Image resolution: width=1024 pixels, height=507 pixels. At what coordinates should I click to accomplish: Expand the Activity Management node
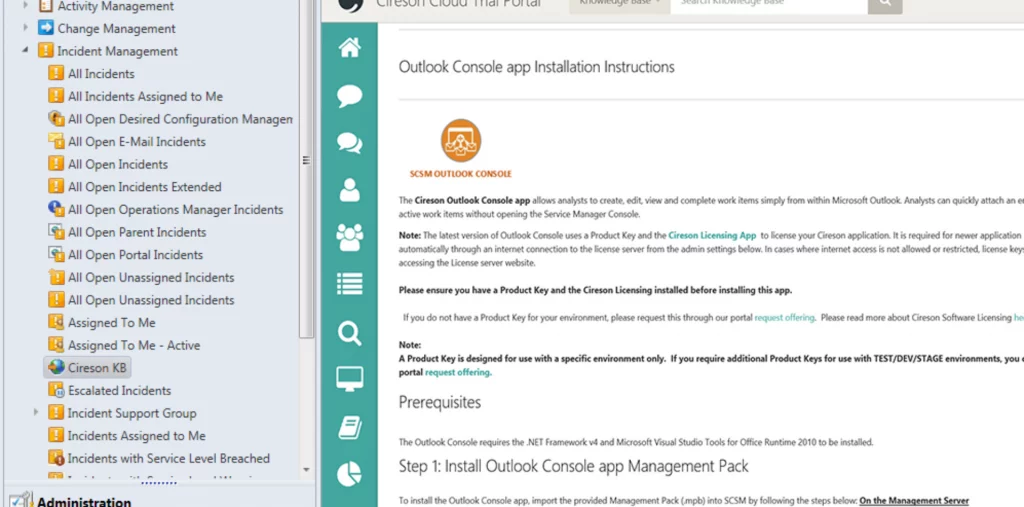(25, 6)
